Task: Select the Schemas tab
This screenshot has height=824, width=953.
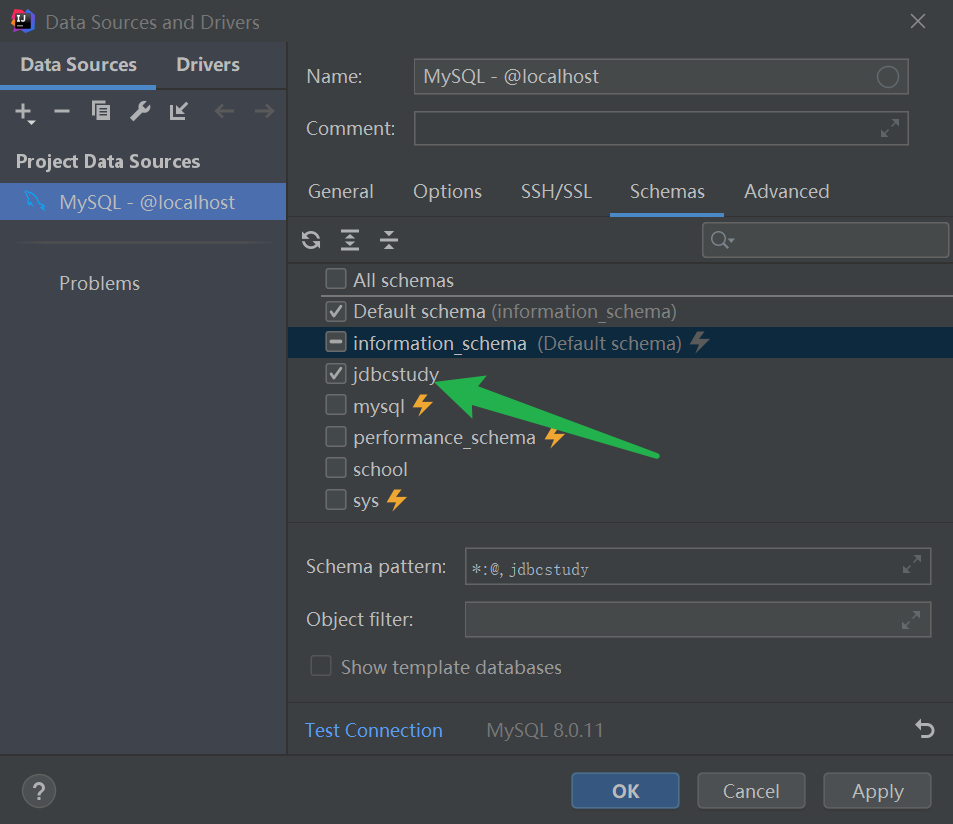Action: (x=667, y=191)
